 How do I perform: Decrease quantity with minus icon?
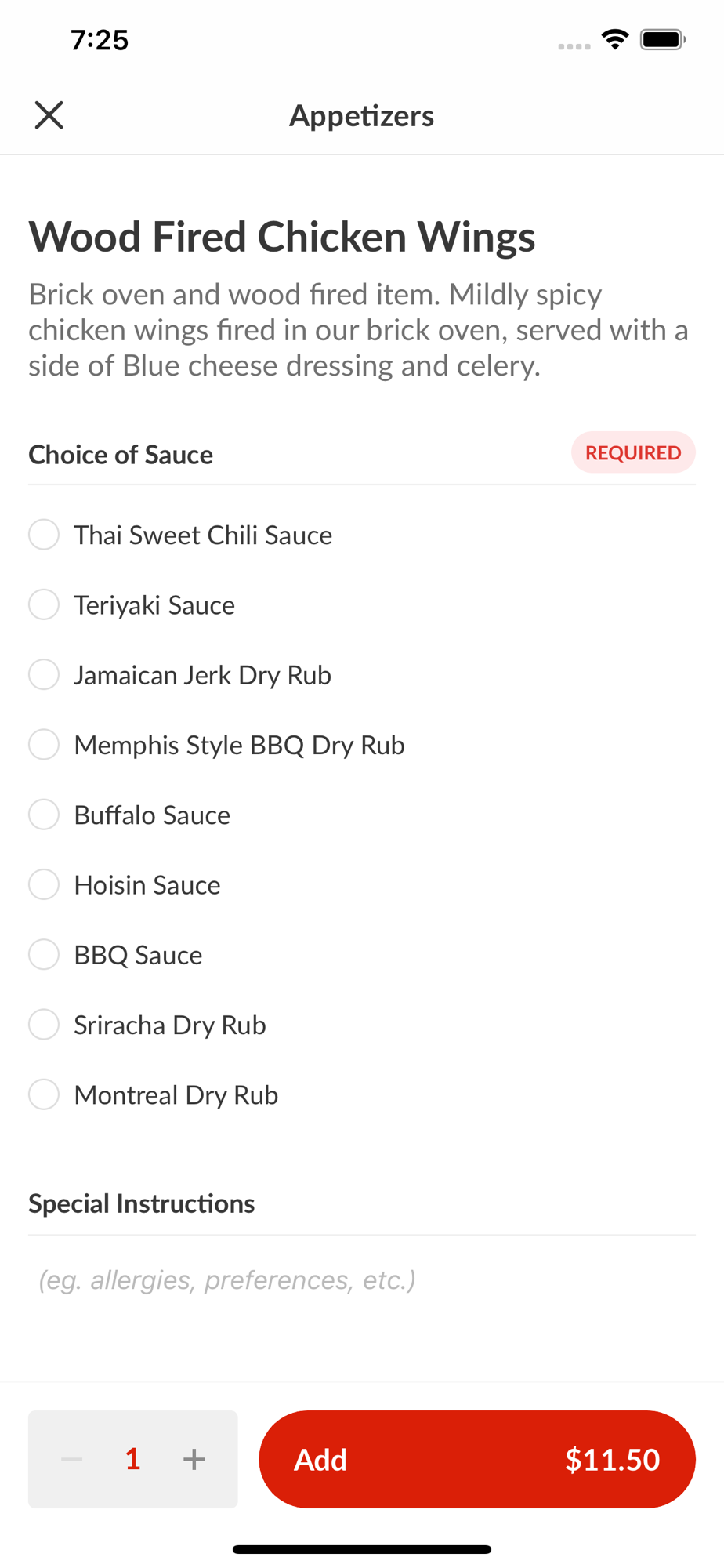(72, 1459)
